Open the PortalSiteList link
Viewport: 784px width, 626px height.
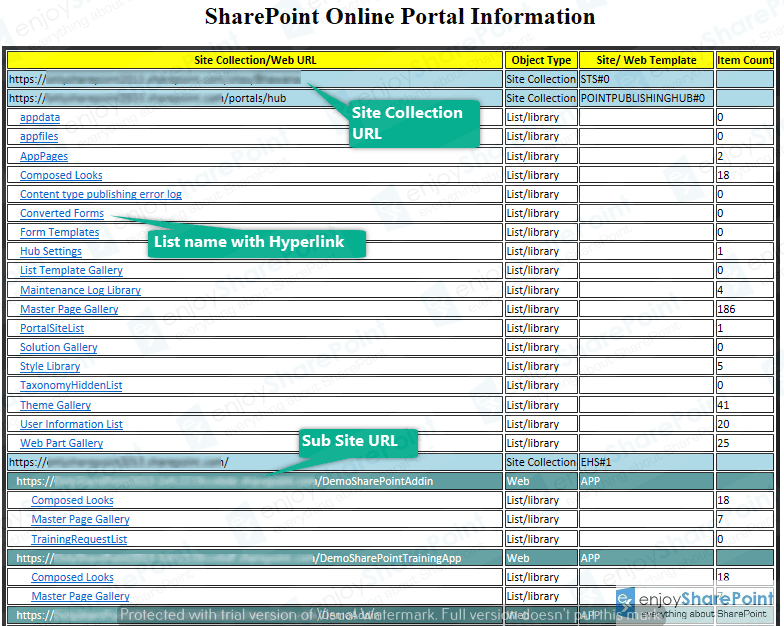click(x=52, y=328)
